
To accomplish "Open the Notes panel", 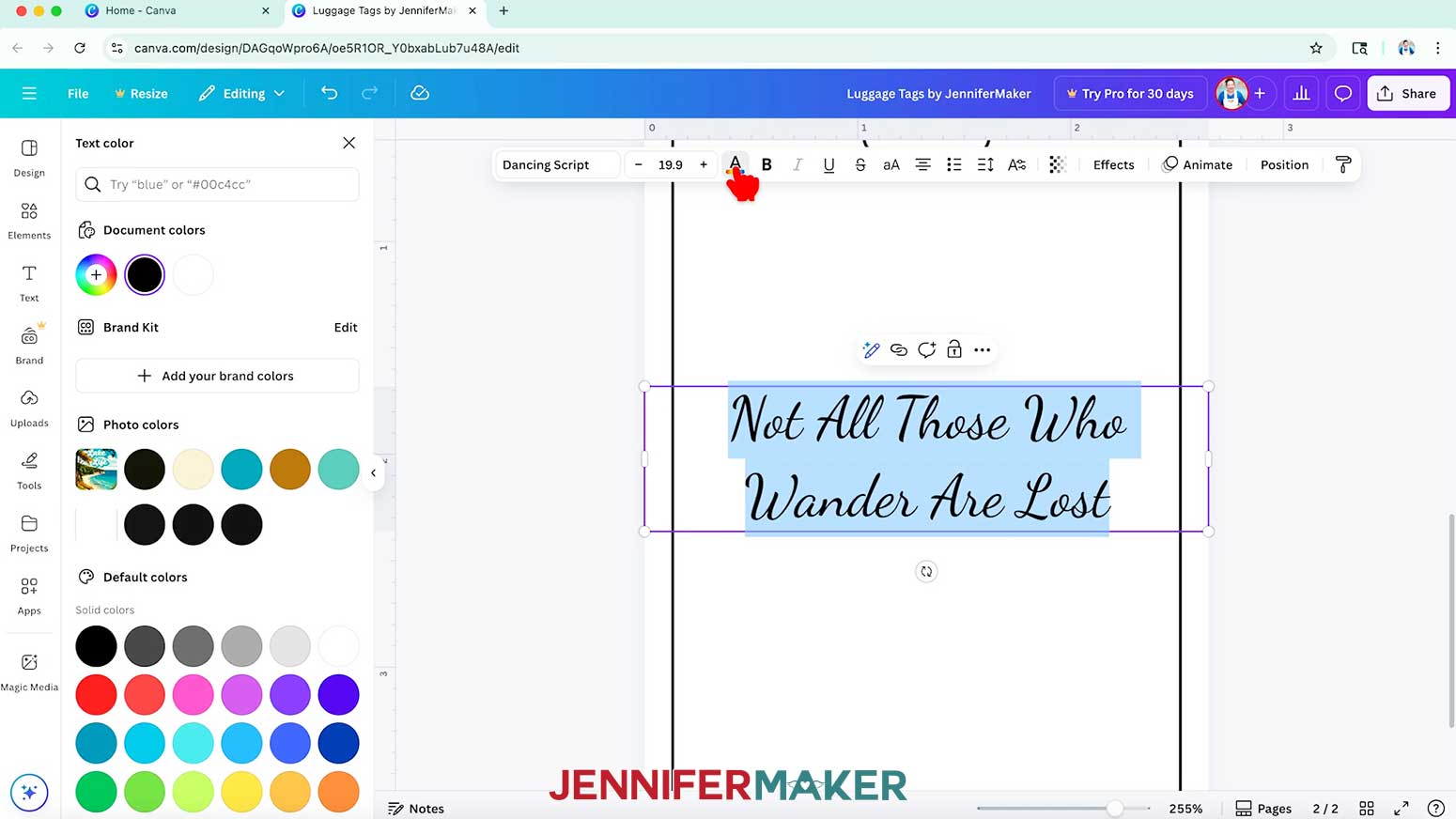I will click(416, 808).
